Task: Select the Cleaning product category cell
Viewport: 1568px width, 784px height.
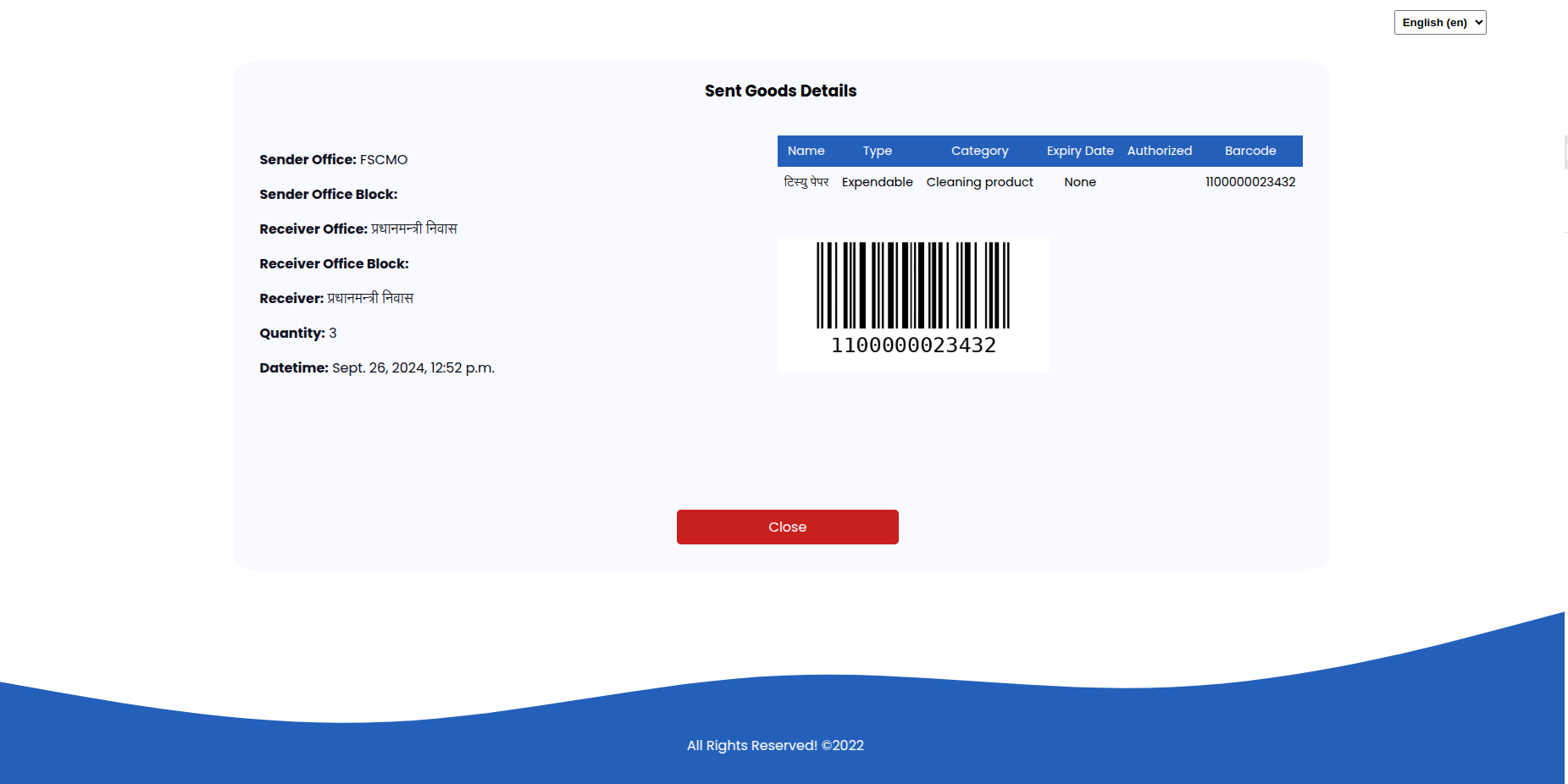Action: (979, 182)
